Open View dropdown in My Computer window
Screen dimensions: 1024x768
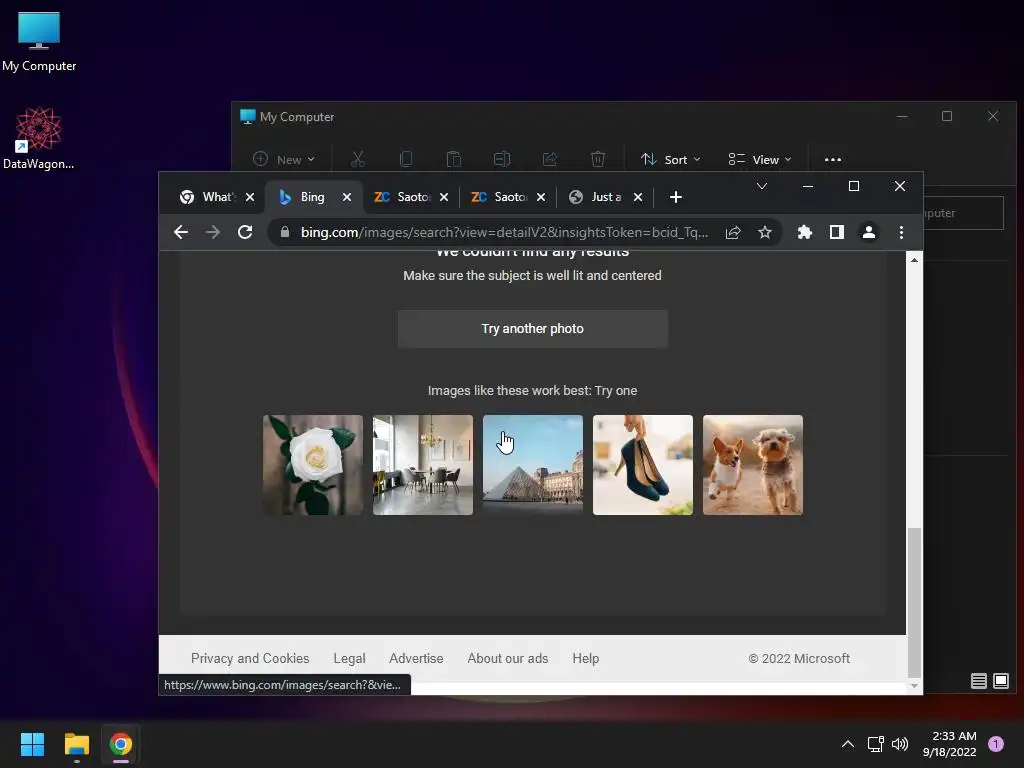click(760, 159)
